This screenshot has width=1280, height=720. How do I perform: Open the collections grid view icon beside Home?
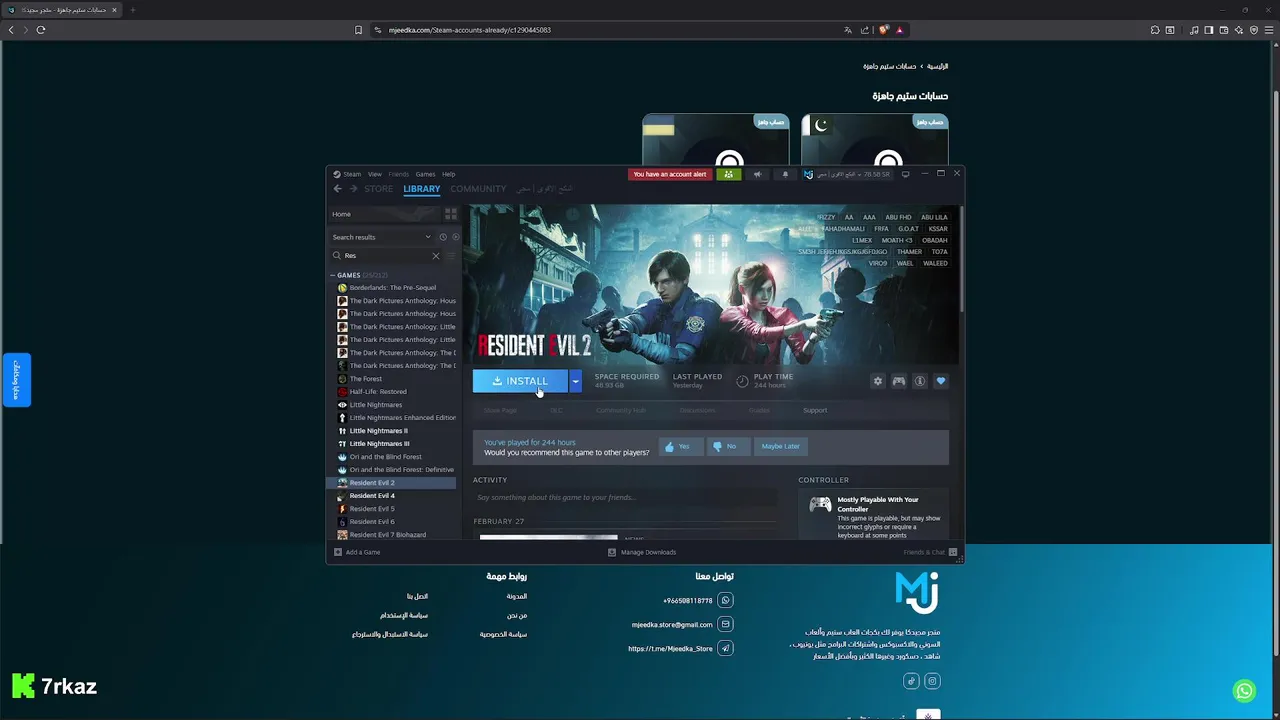[x=450, y=214]
